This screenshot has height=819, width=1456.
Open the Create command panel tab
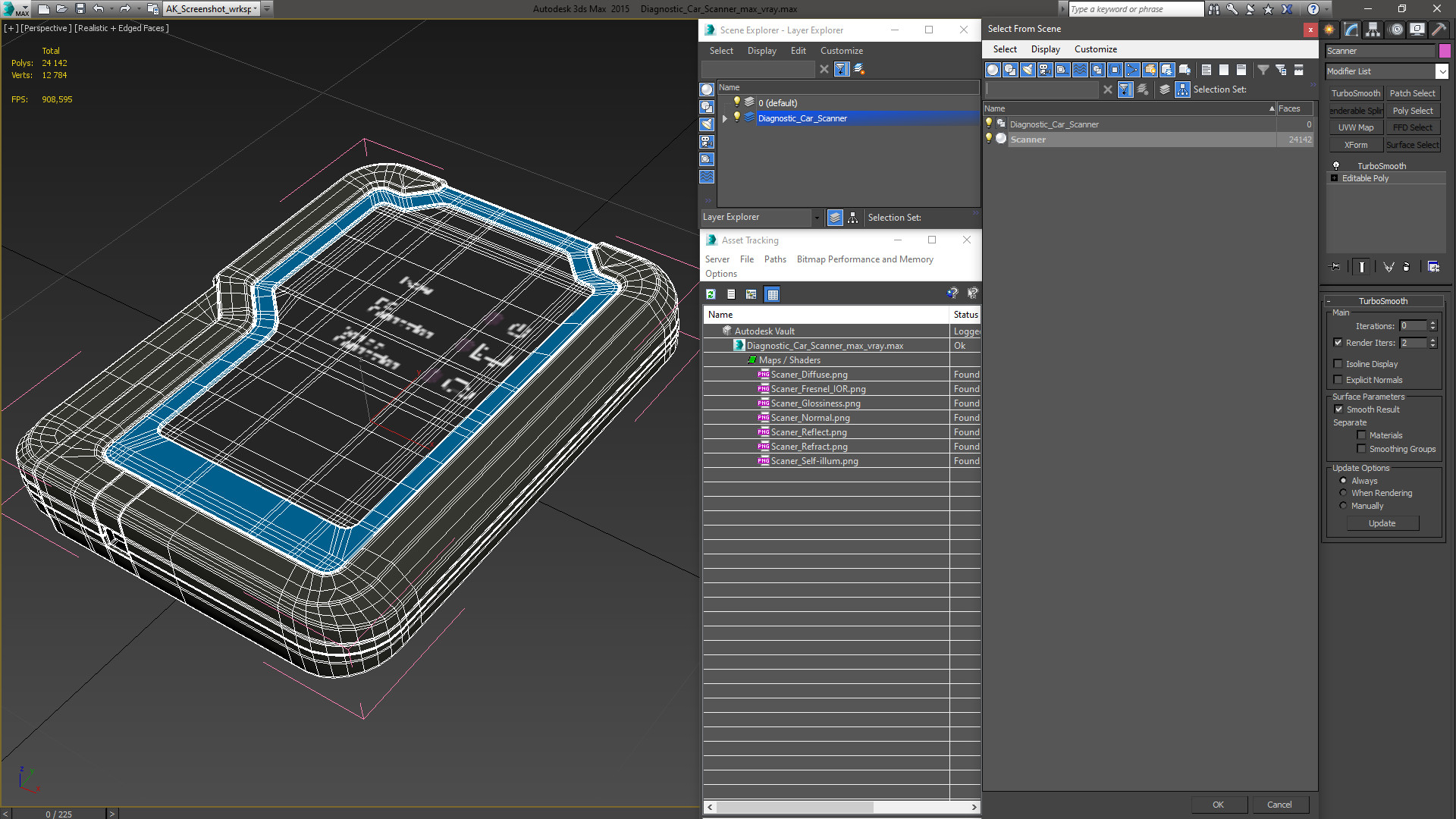tap(1329, 30)
